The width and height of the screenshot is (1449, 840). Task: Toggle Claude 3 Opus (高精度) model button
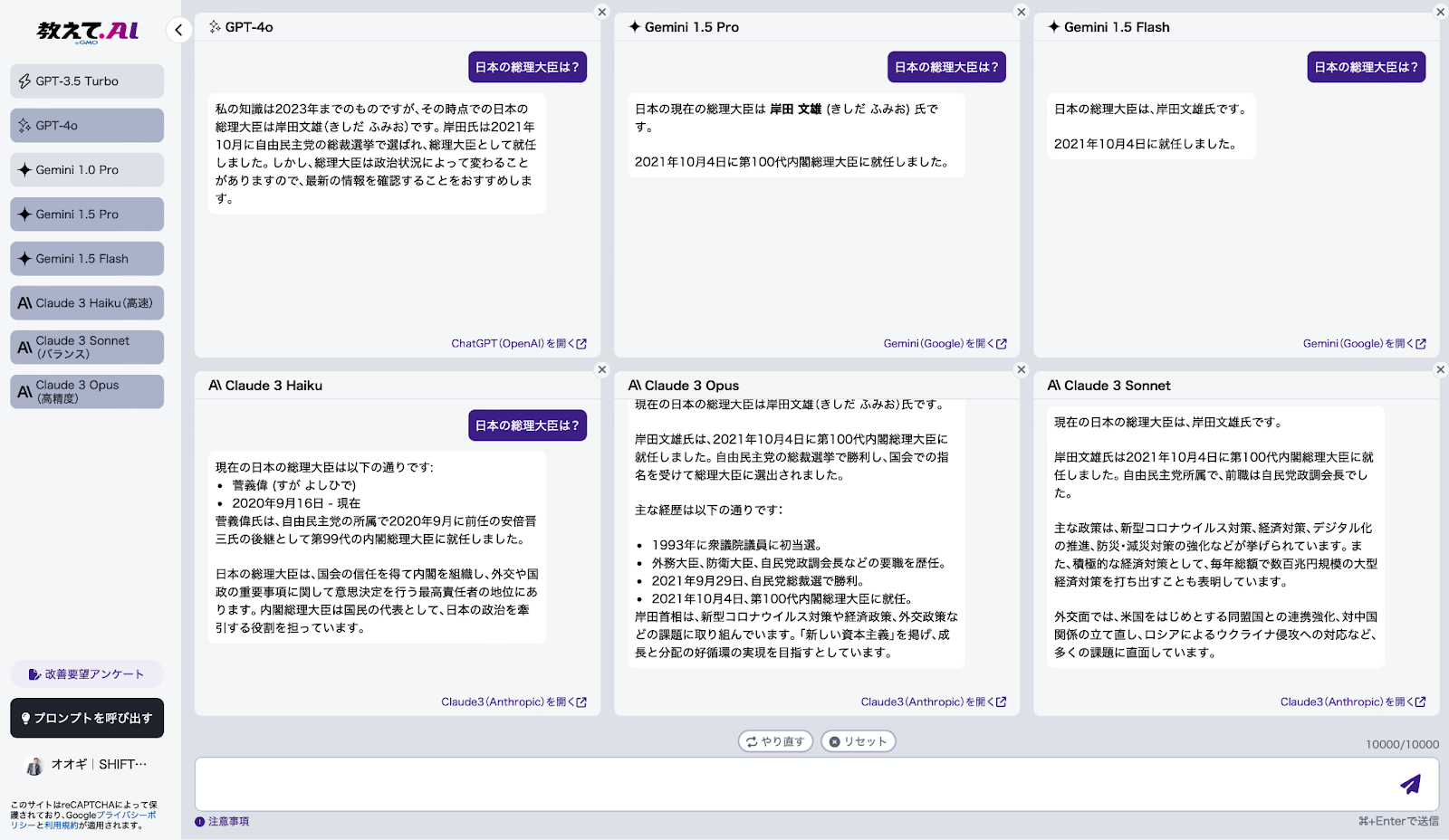pyautogui.click(x=87, y=391)
